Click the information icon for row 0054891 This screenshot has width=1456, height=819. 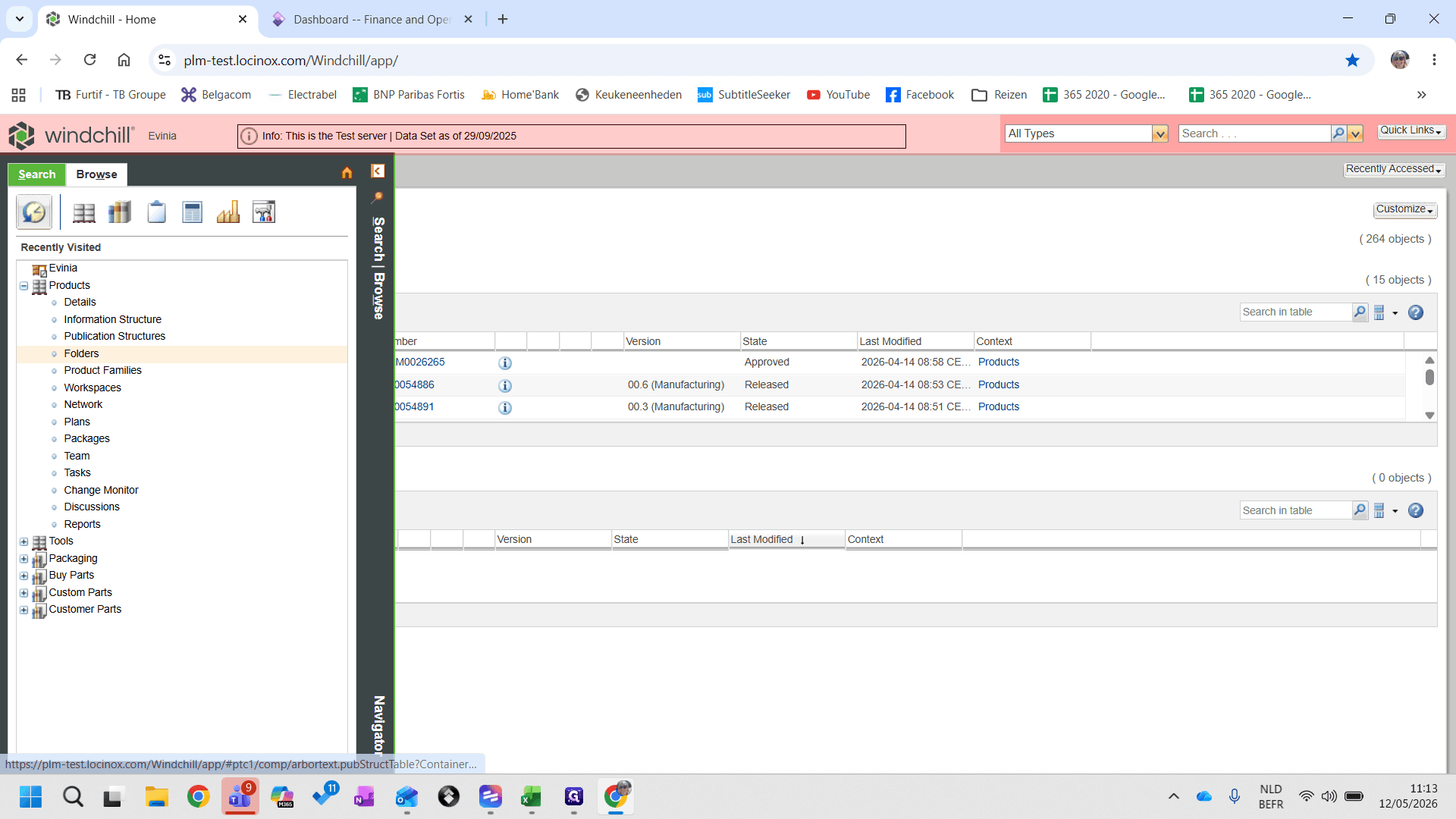tap(505, 408)
